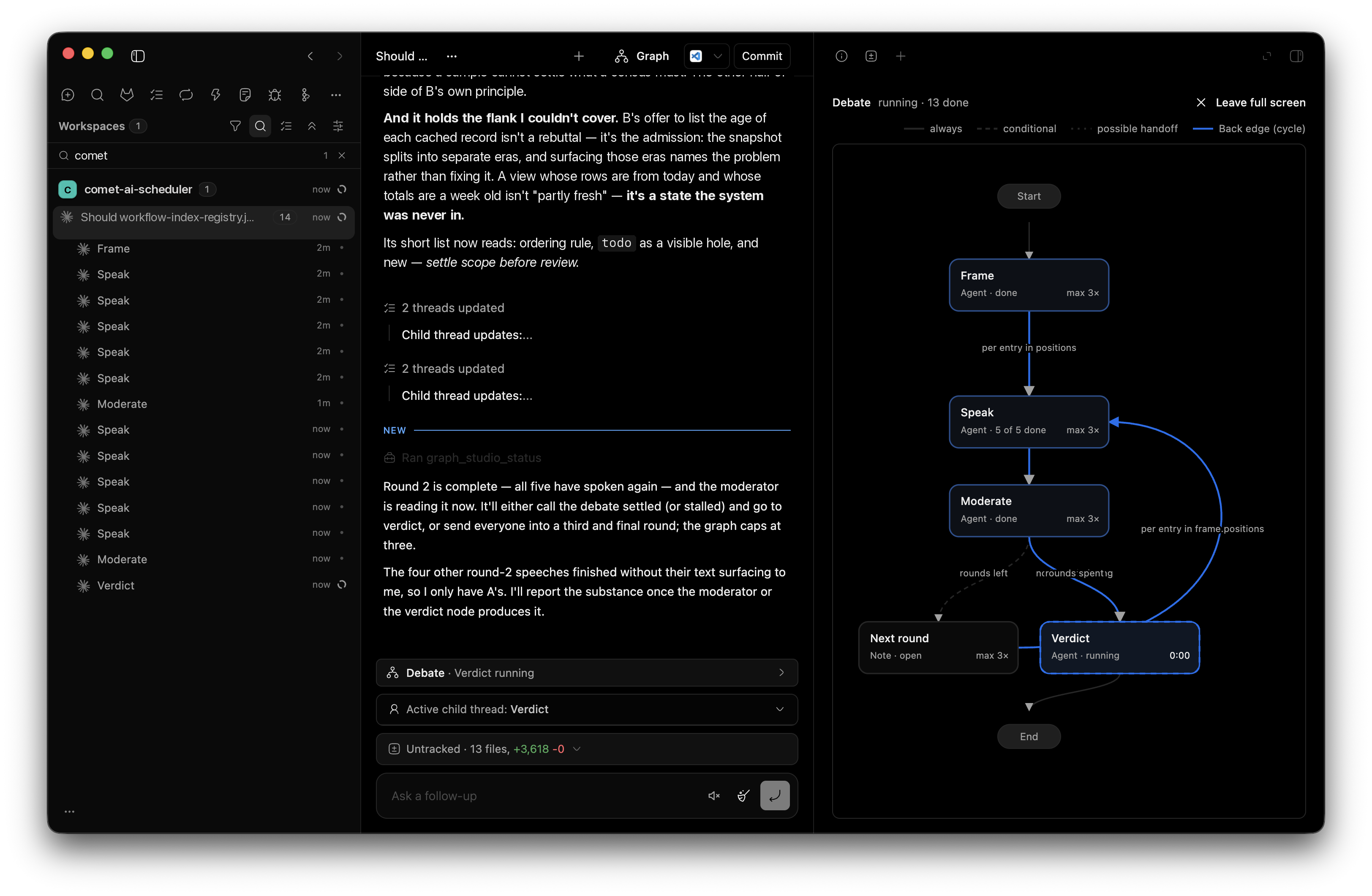Click the Commit button
Viewport: 1372px width, 896px height.
click(762, 56)
